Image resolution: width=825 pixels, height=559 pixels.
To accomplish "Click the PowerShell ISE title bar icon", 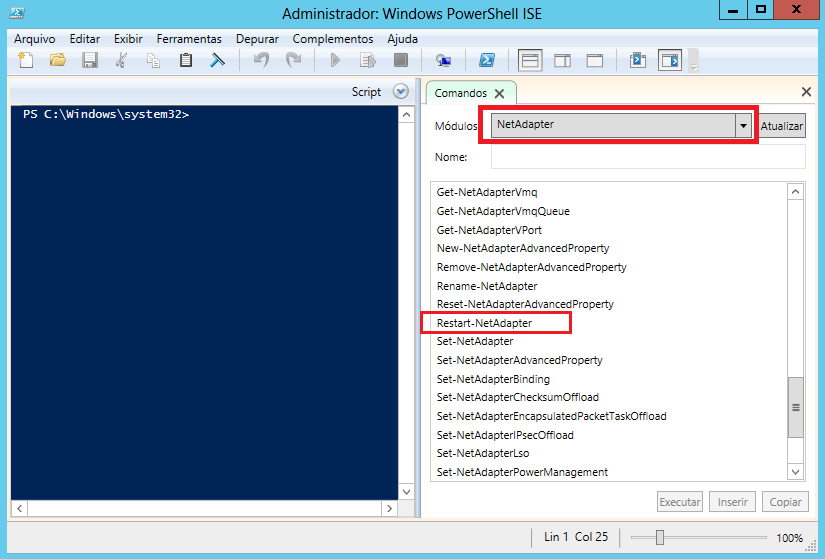I will click(17, 13).
